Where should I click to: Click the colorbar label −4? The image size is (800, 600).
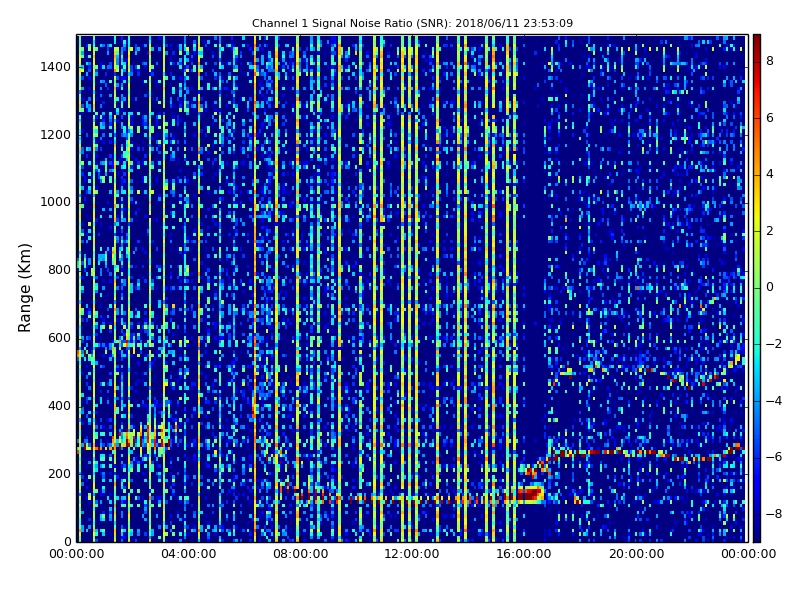point(774,401)
